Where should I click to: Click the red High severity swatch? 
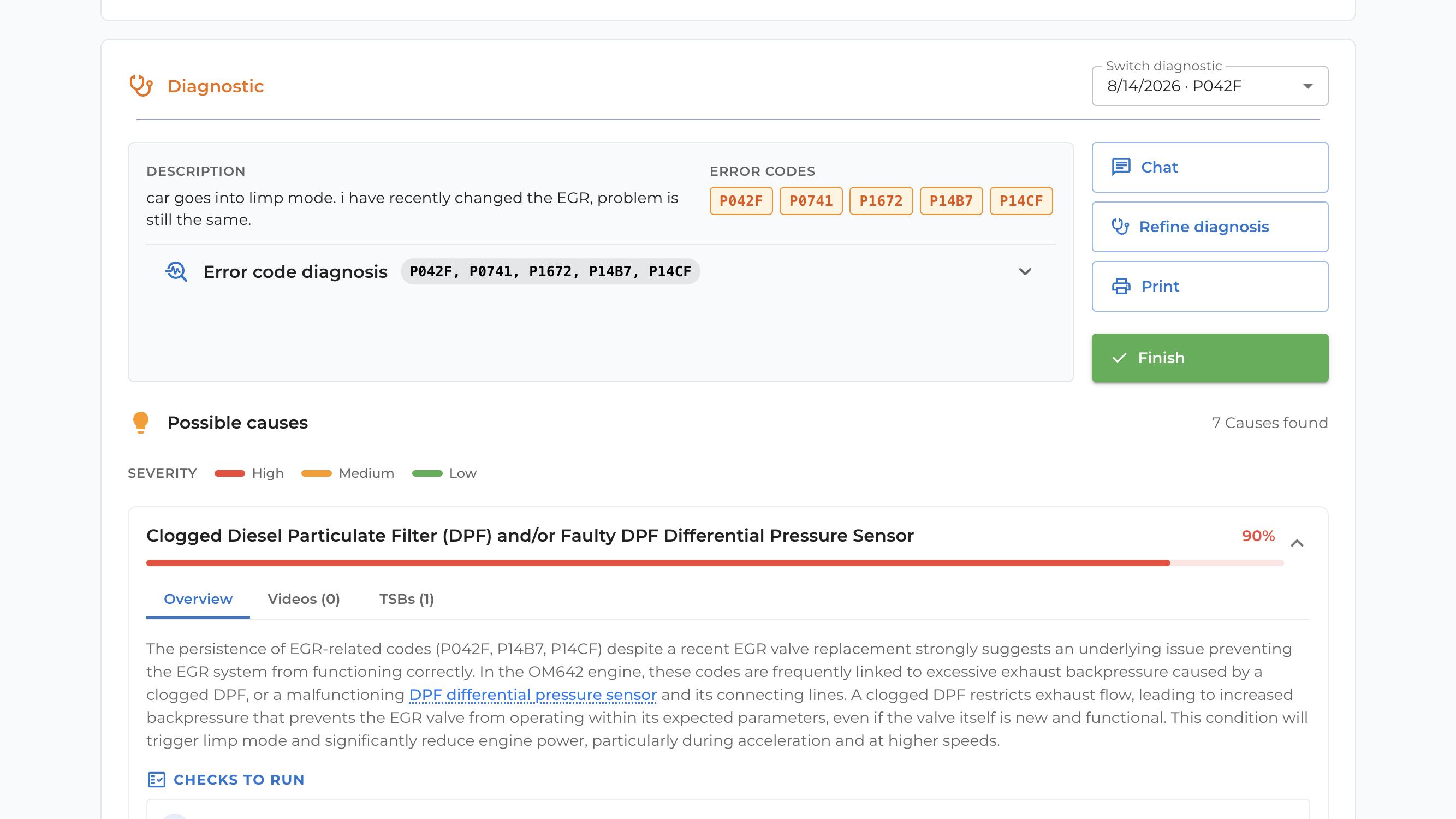(229, 473)
